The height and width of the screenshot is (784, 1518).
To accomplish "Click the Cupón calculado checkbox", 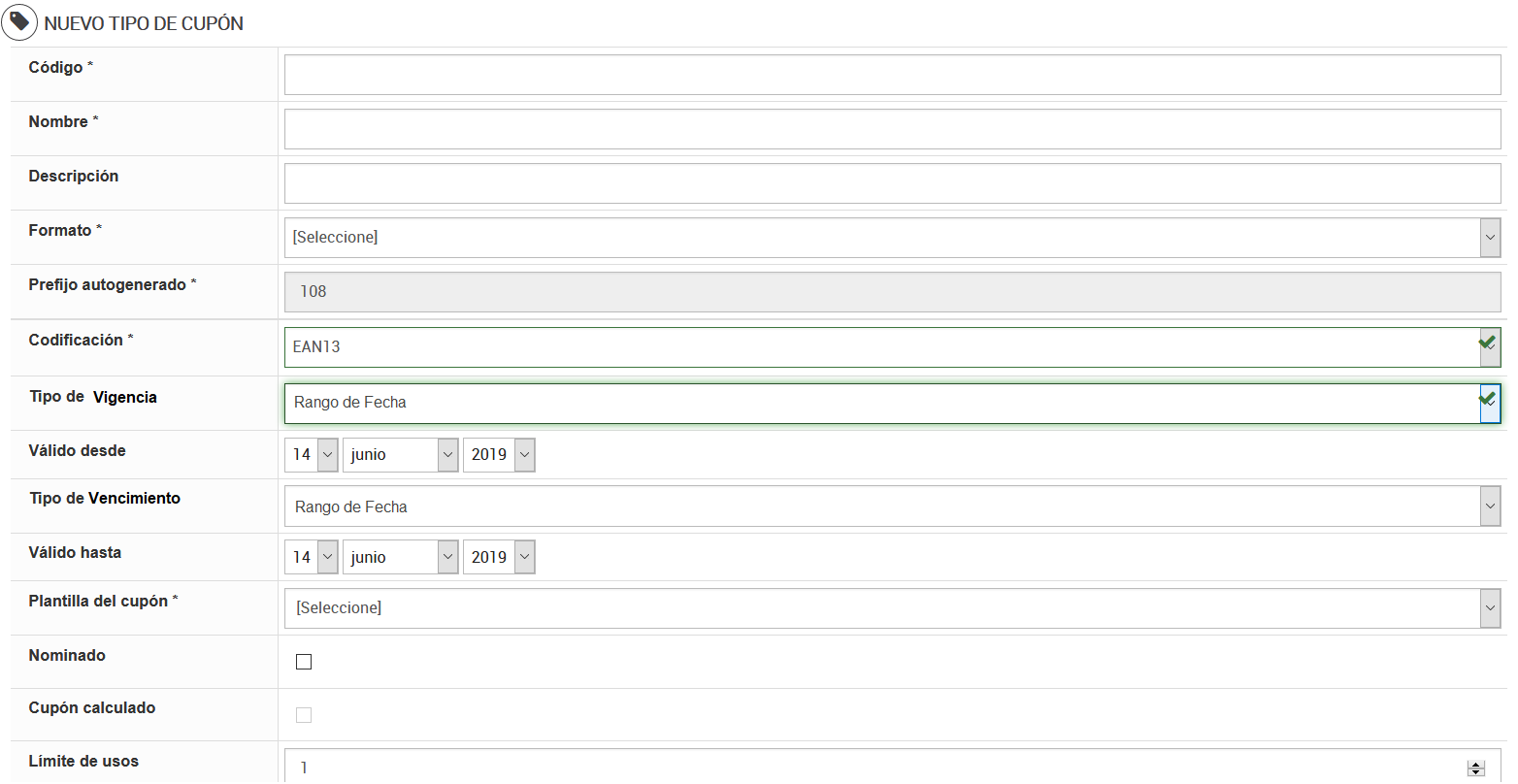I will (x=304, y=715).
